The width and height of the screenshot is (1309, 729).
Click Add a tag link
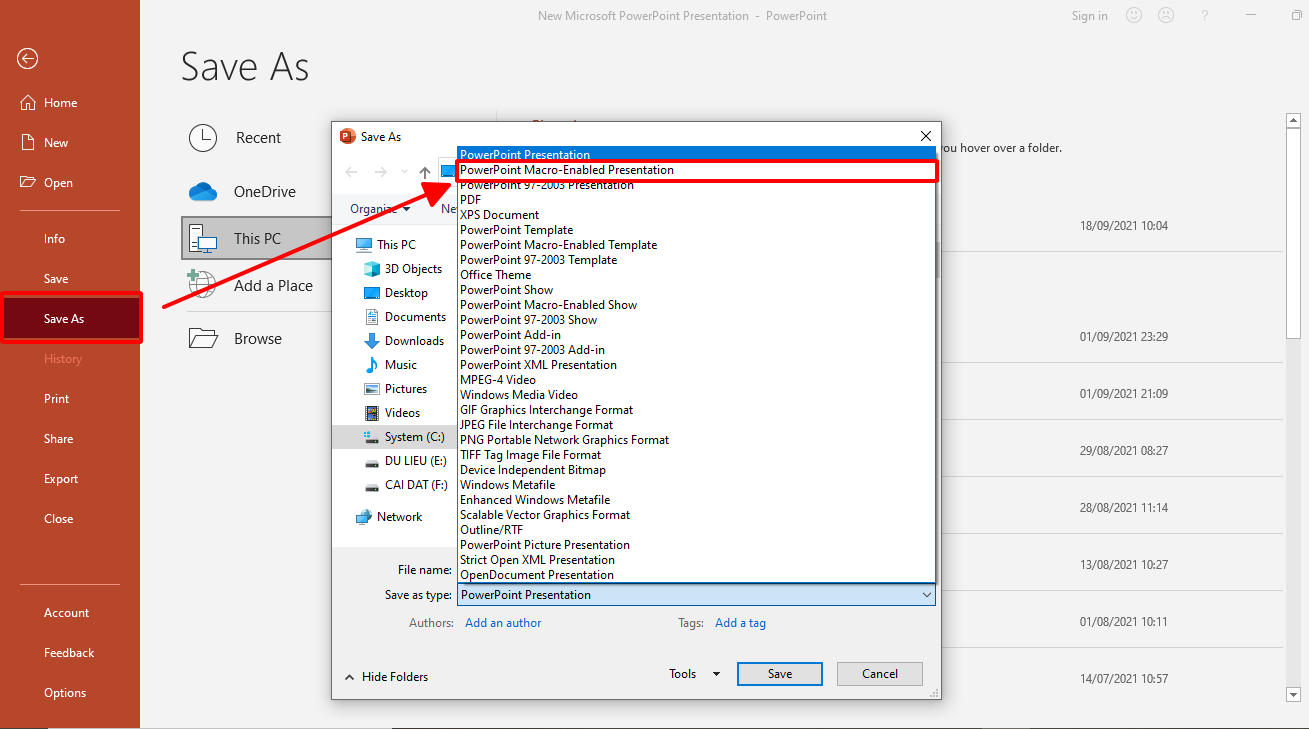coord(740,623)
